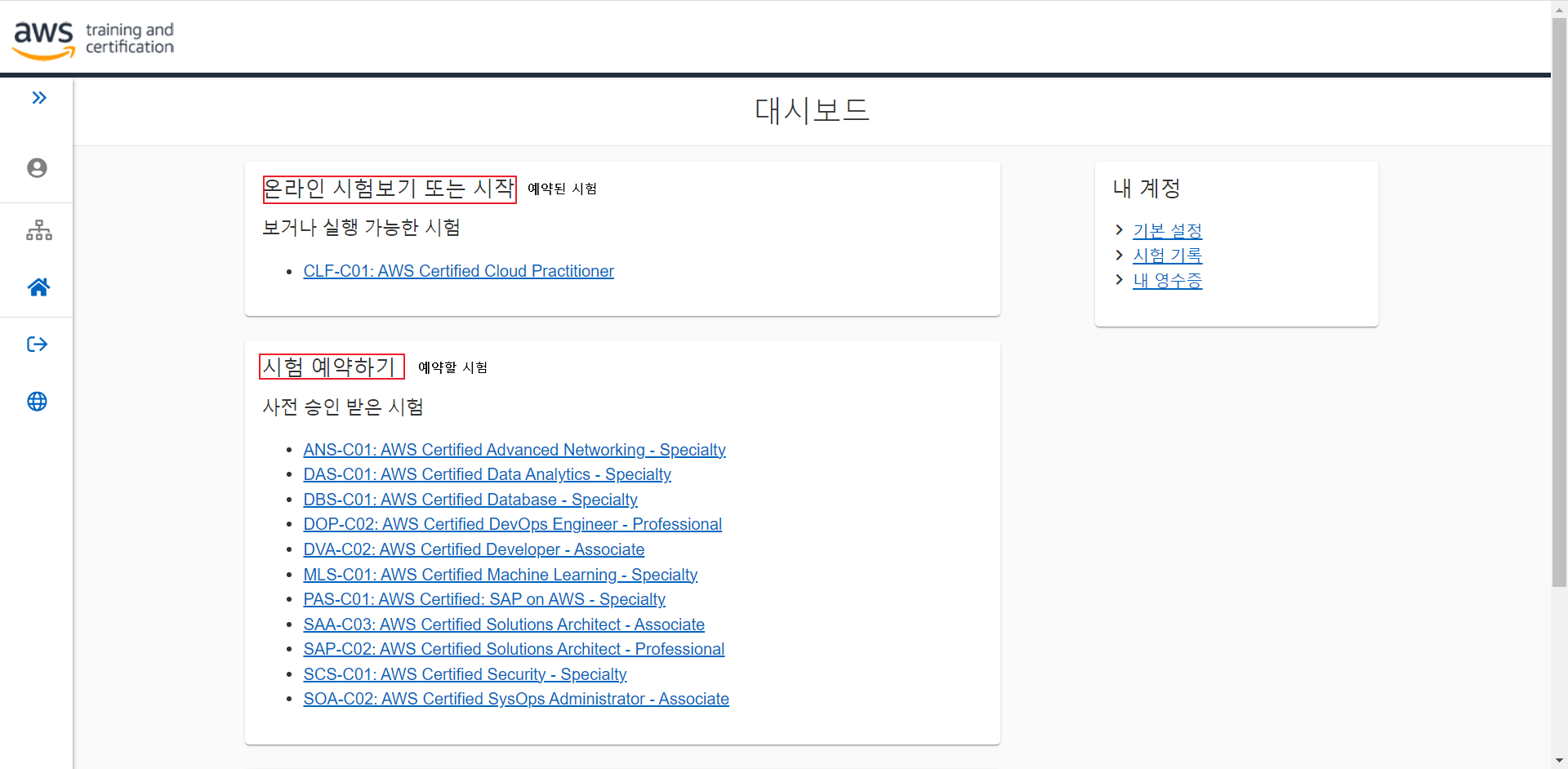Go to dashboard via home icon
The width and height of the screenshot is (1568, 769).
point(38,287)
